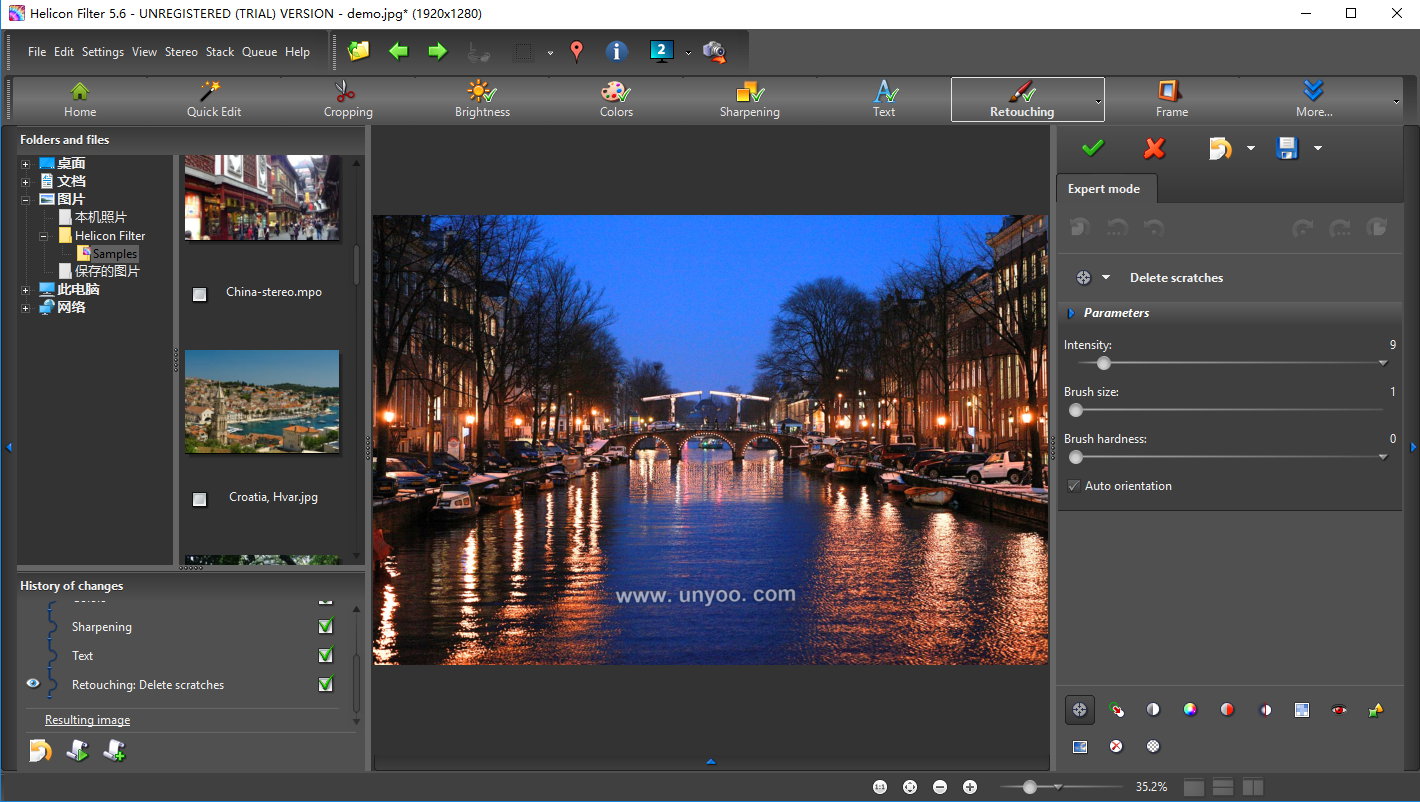
Task: Open the Colors tab
Action: coord(616,100)
